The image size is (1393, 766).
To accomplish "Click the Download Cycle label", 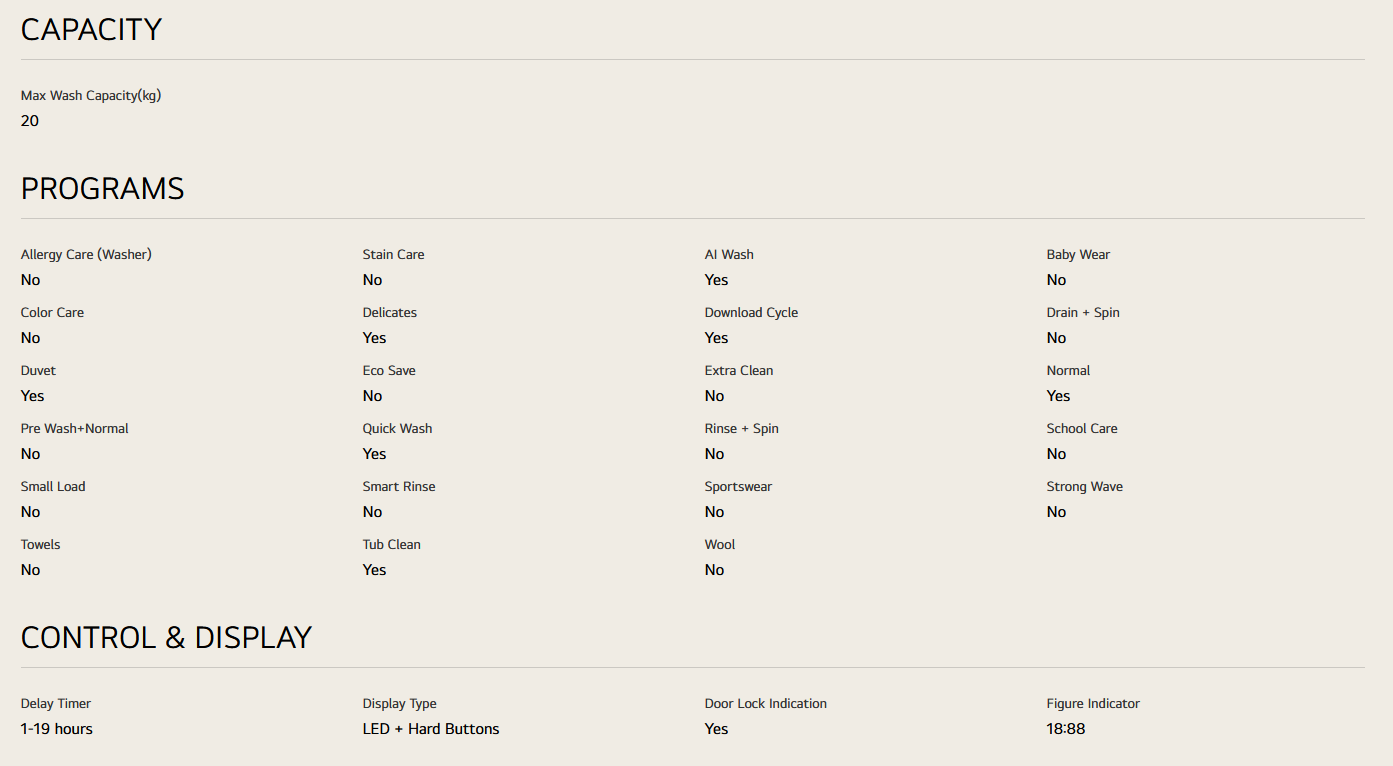I will click(751, 313).
